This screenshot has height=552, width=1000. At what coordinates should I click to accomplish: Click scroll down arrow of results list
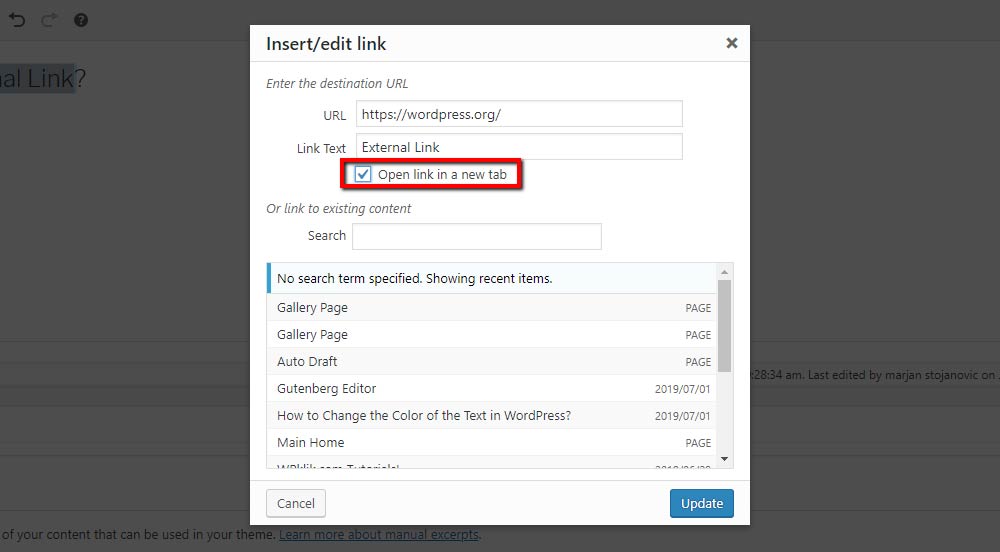(724, 459)
